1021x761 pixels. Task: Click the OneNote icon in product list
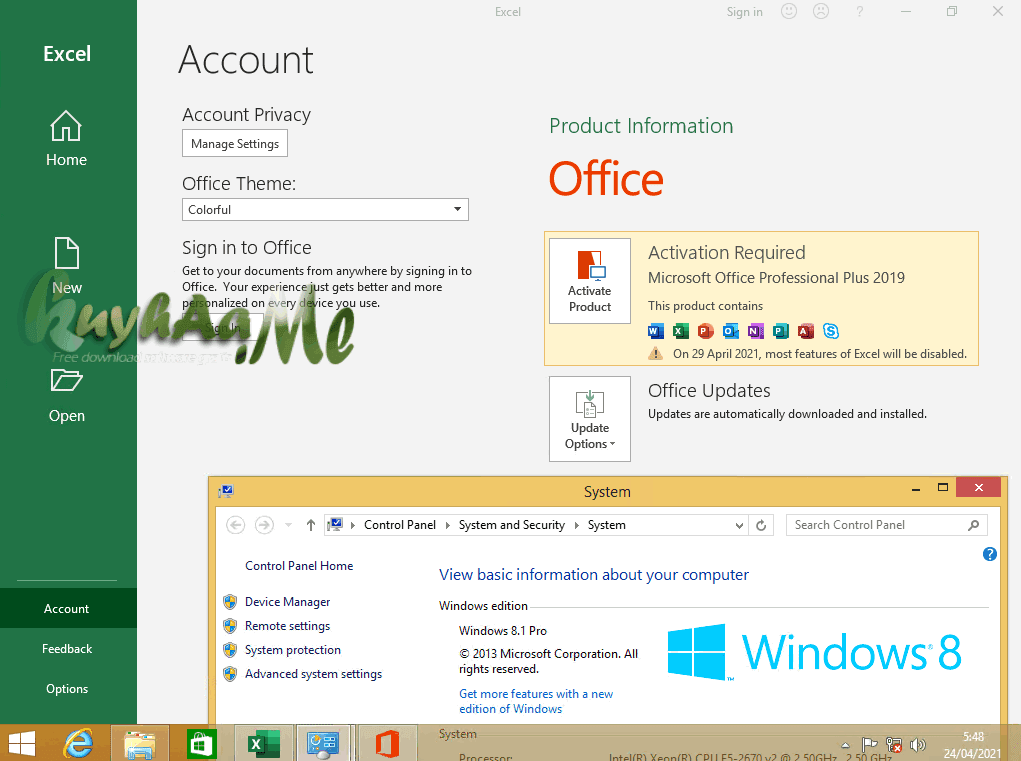755,331
